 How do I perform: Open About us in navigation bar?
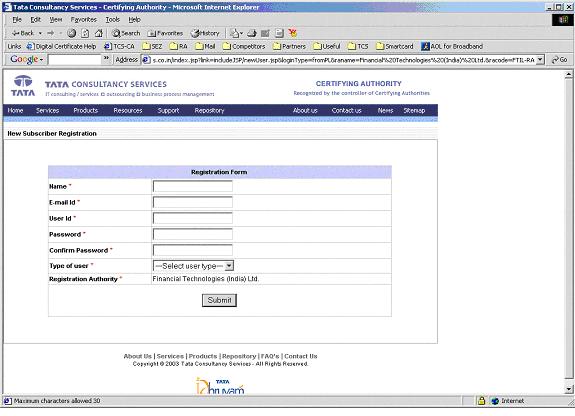tap(305, 110)
